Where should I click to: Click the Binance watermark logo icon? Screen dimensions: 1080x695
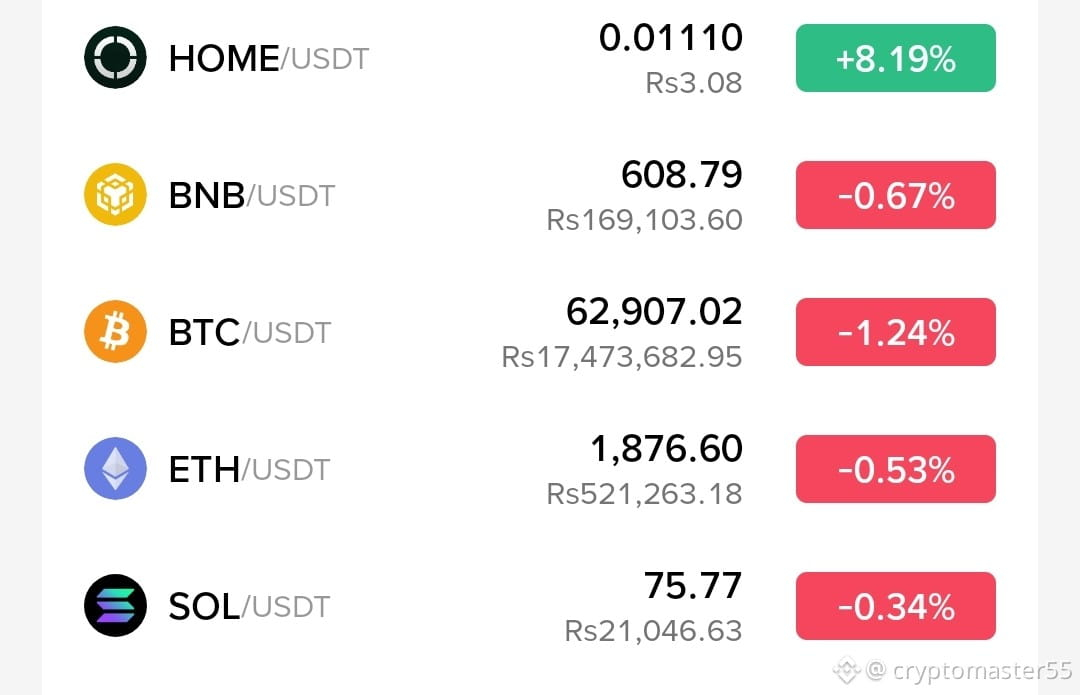(x=847, y=670)
